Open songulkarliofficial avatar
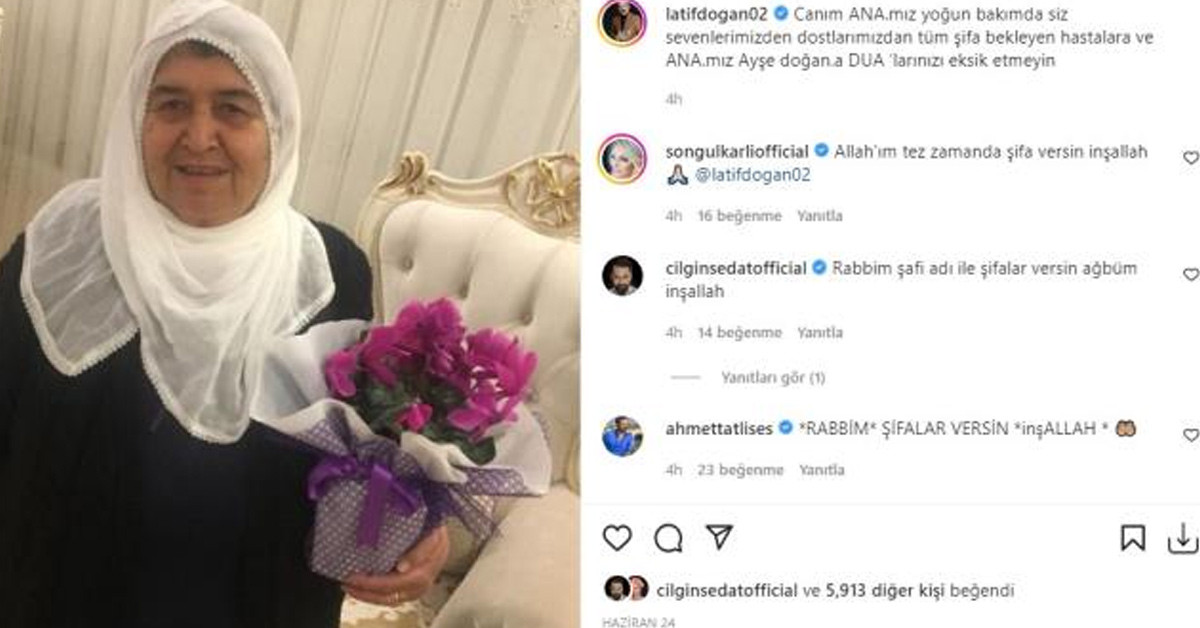The image size is (1200, 628). pyautogui.click(x=622, y=157)
